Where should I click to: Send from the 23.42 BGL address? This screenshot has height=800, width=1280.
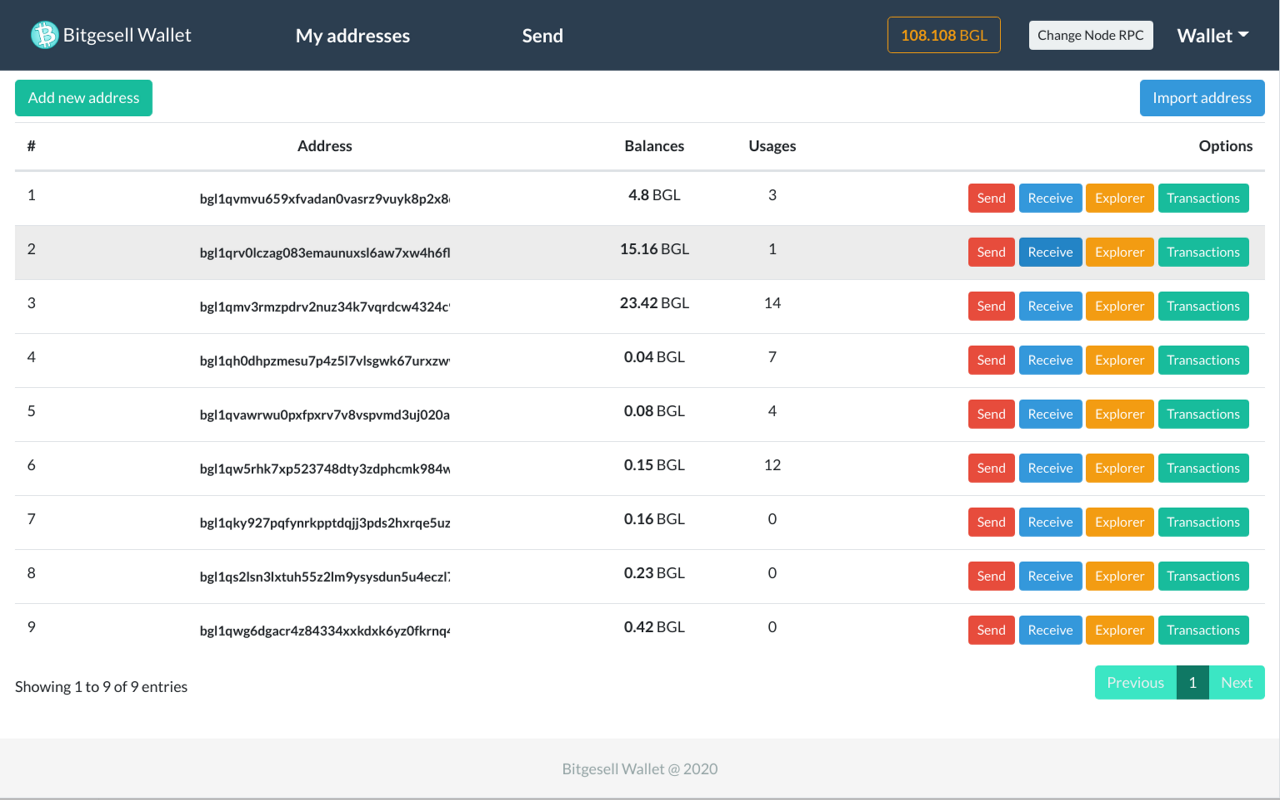coord(991,306)
